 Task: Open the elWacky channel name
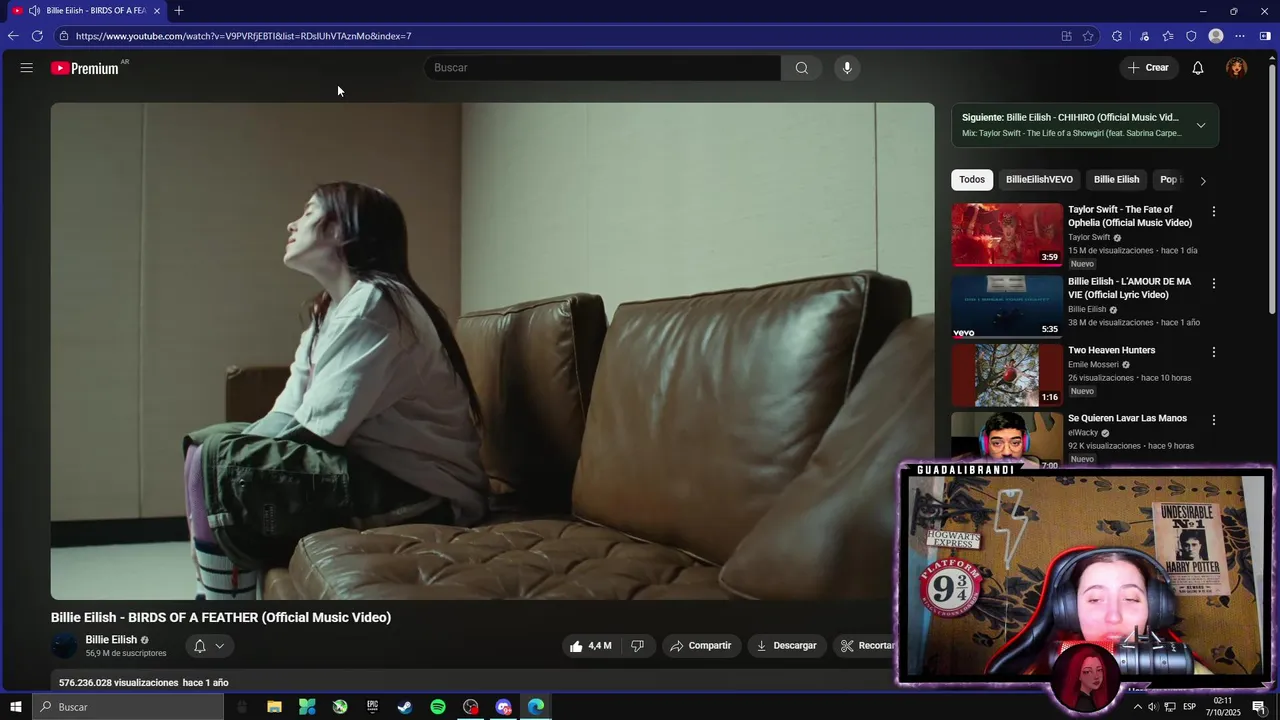click(1083, 433)
